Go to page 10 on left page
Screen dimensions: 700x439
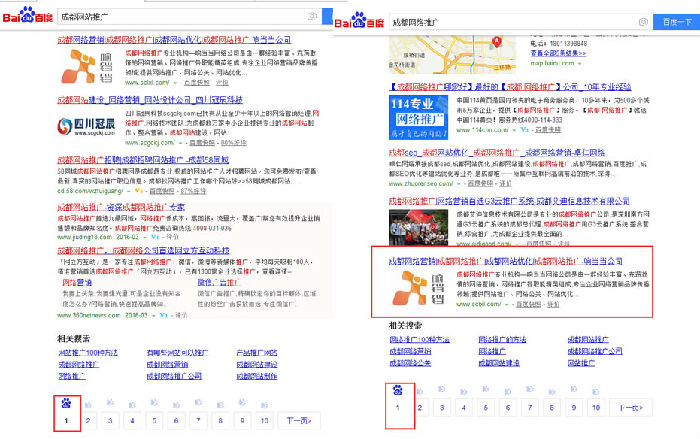click(264, 420)
